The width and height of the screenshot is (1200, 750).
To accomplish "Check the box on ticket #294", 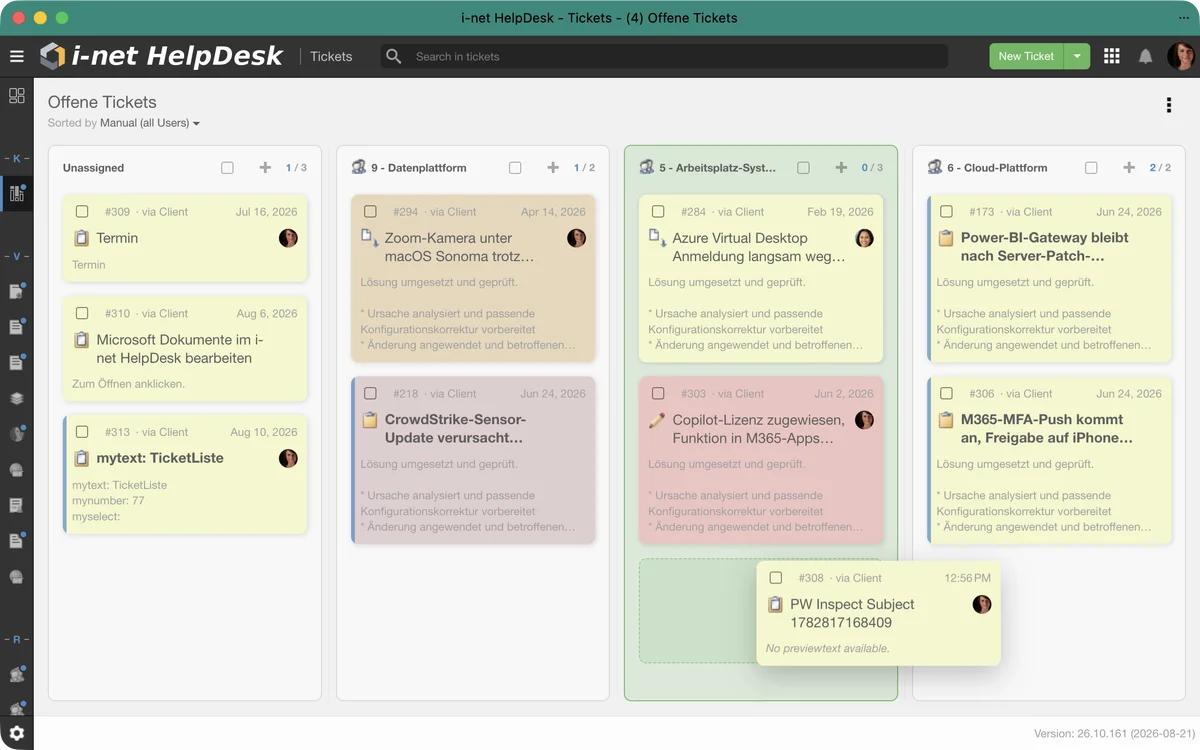I will 370,212.
